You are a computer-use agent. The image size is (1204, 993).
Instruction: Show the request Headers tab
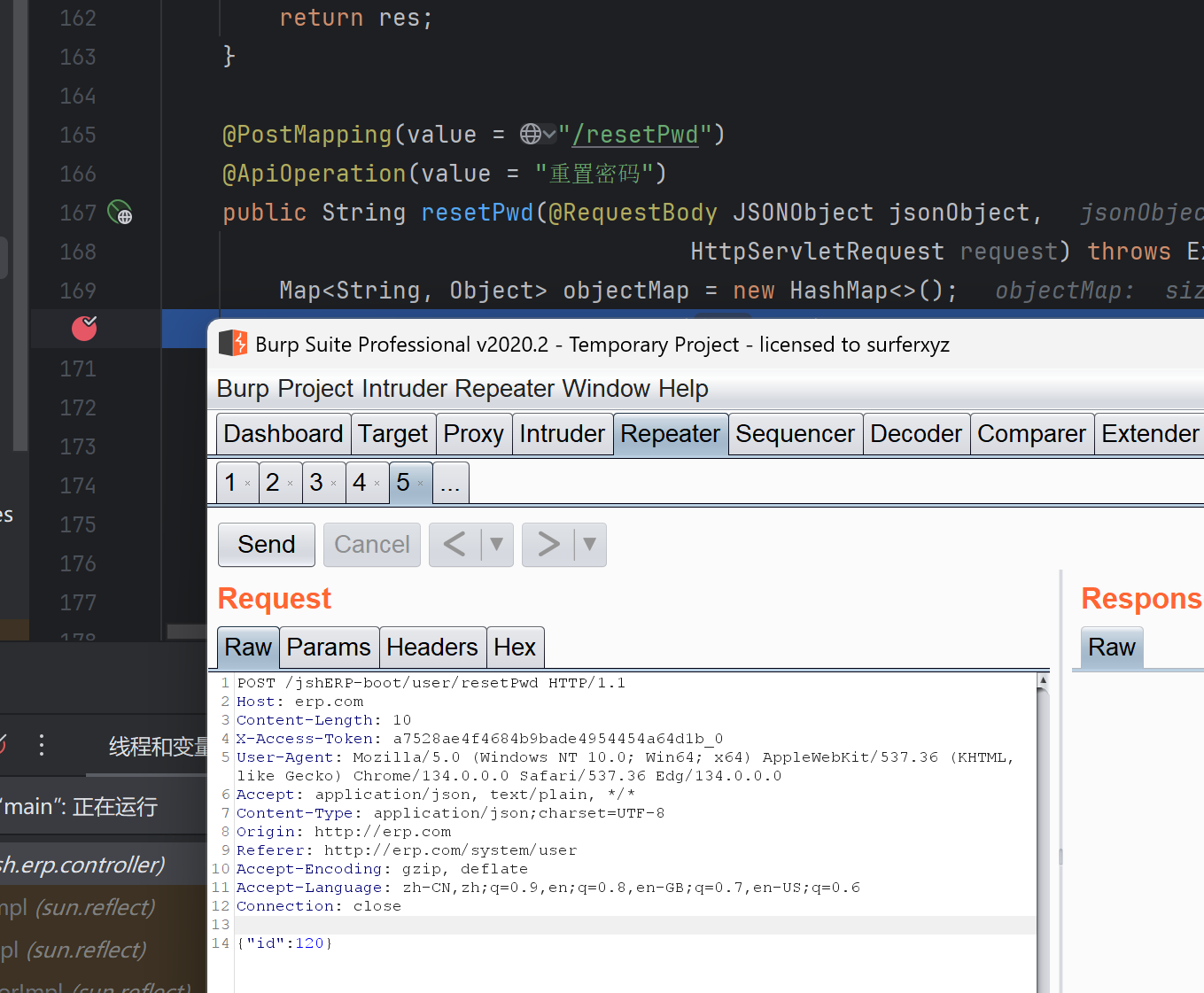(432, 648)
